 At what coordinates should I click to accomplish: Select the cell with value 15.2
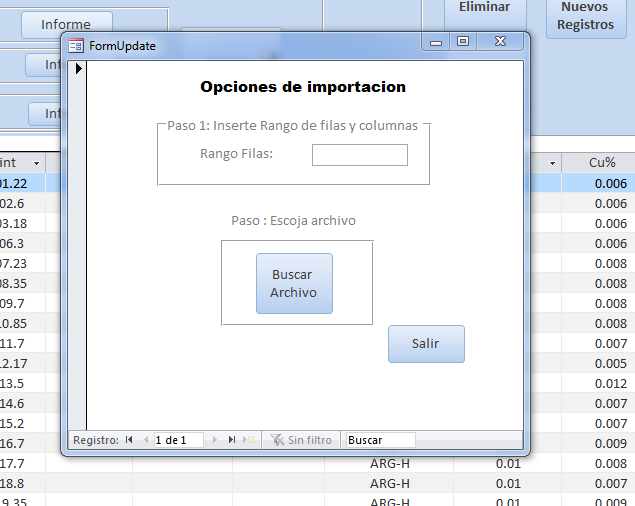point(22,423)
